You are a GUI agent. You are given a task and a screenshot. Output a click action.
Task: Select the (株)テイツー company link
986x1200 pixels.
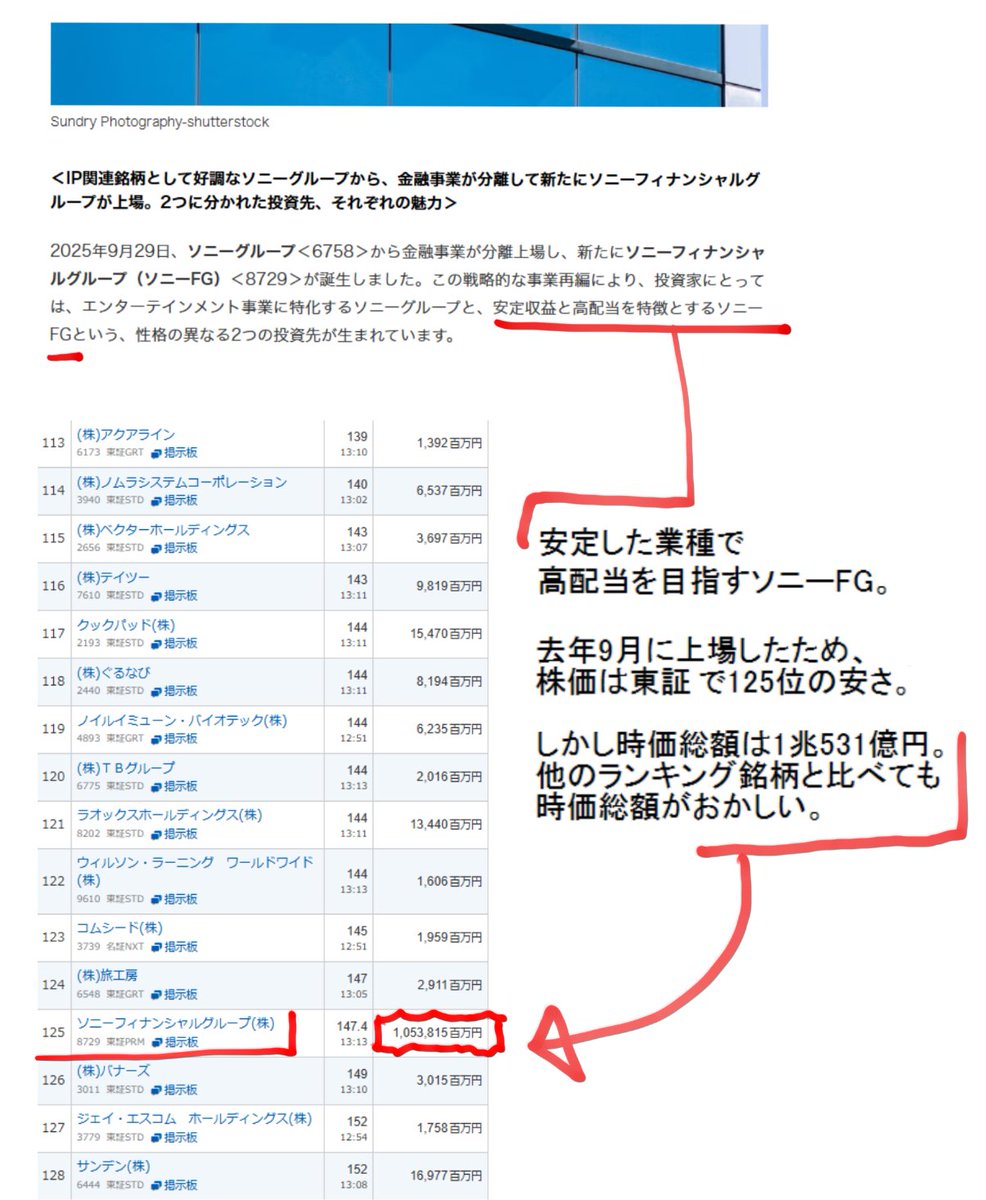point(114,578)
